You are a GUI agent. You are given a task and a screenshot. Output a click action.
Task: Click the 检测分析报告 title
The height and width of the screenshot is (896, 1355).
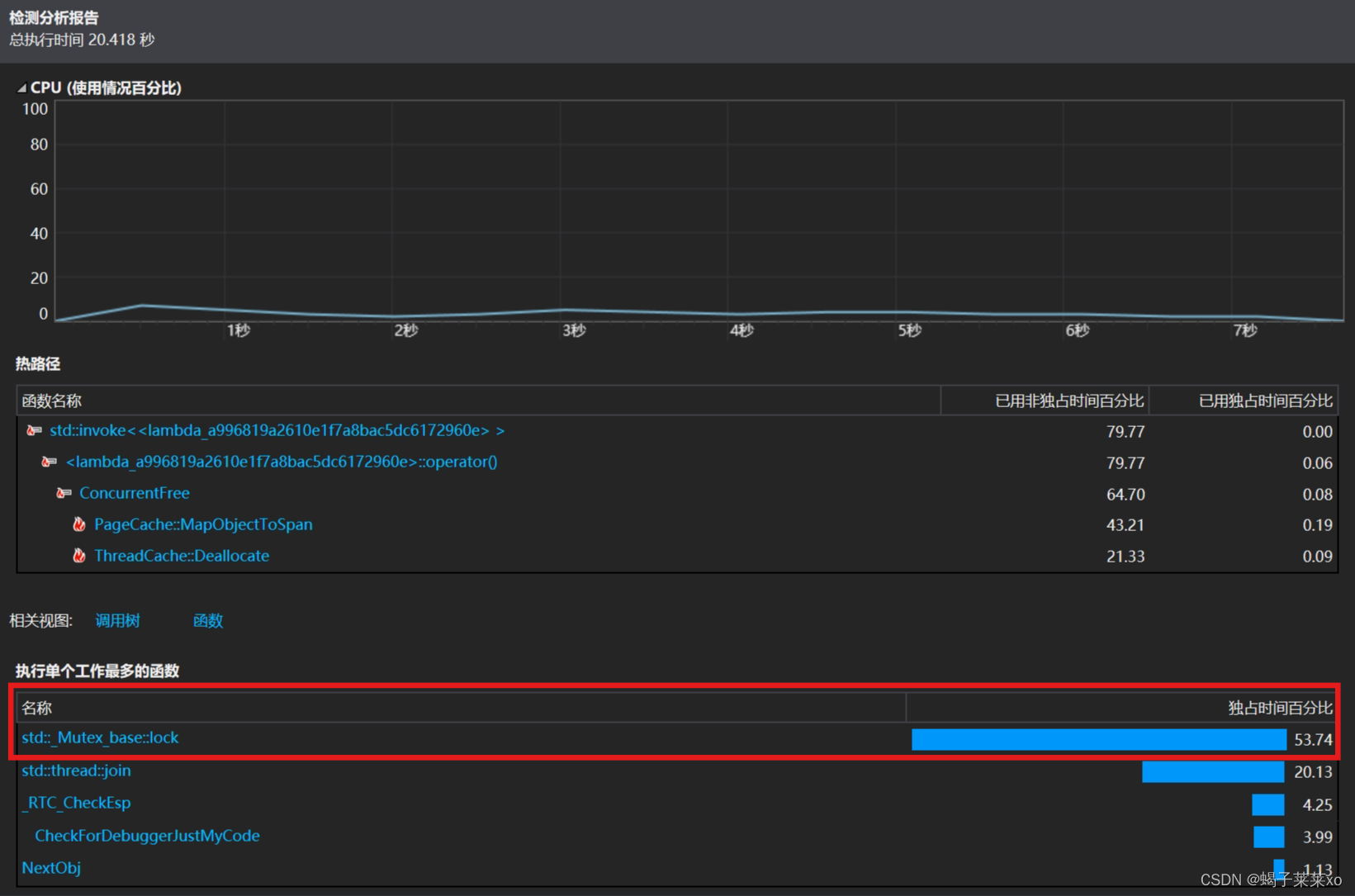(x=54, y=17)
